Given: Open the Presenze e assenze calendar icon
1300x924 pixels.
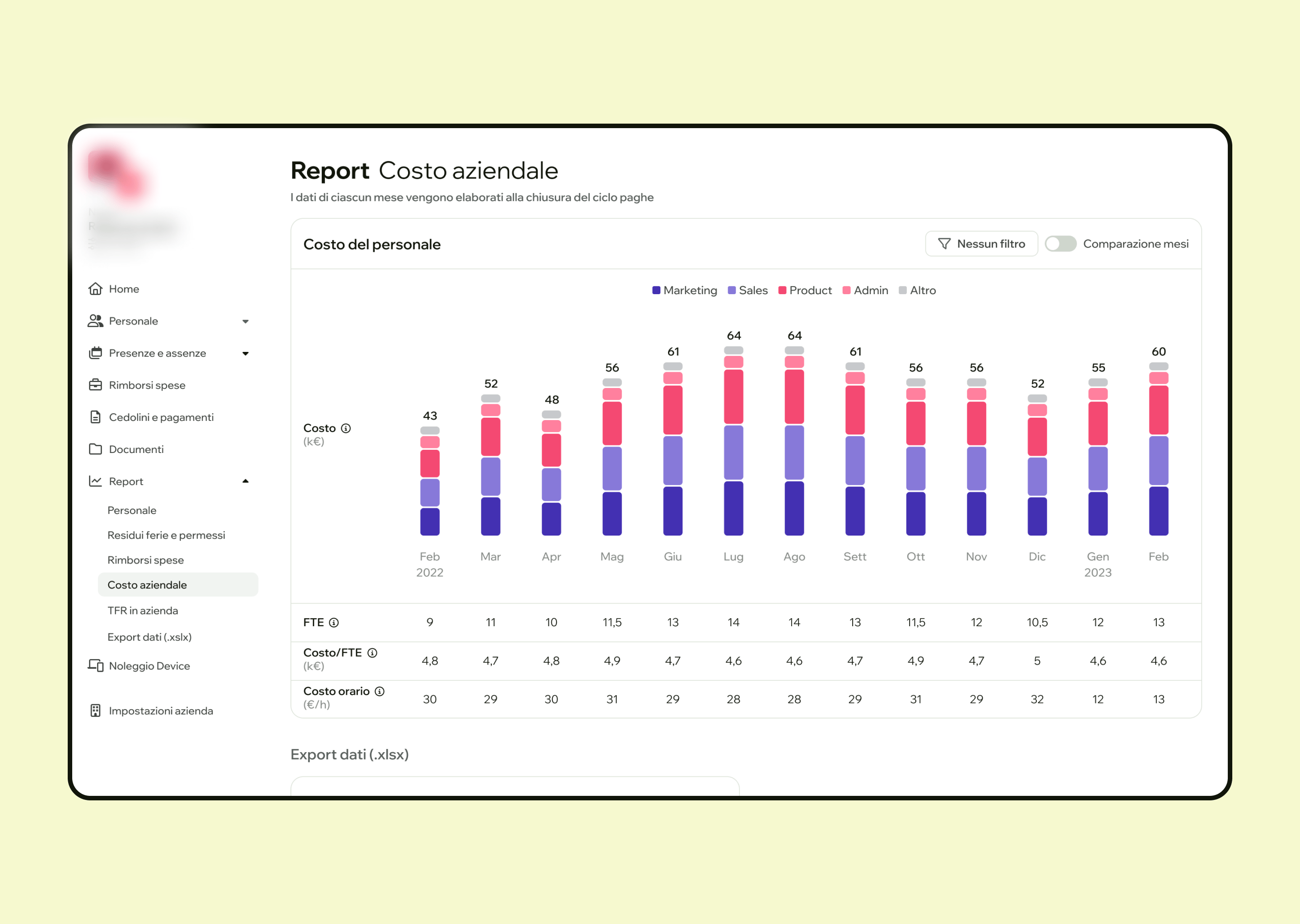Looking at the screenshot, I should (96, 353).
